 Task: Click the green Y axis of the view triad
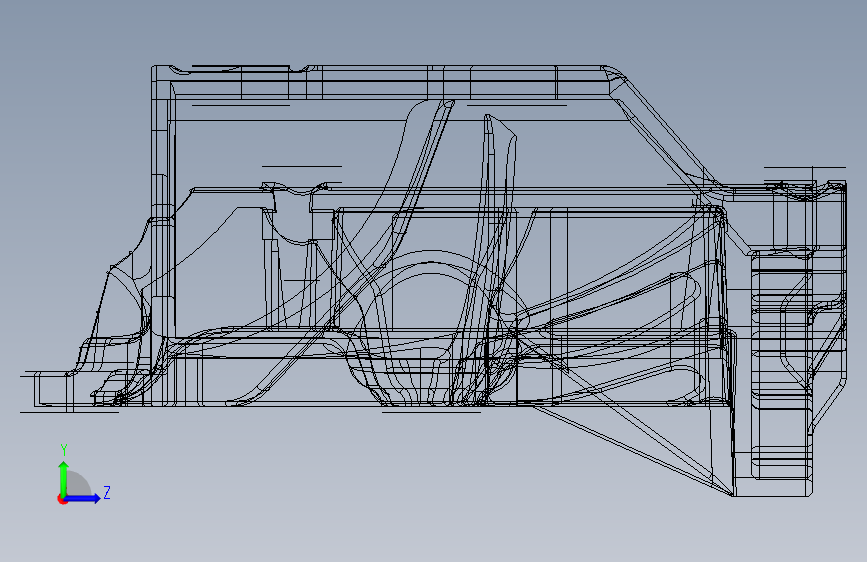[x=64, y=478]
